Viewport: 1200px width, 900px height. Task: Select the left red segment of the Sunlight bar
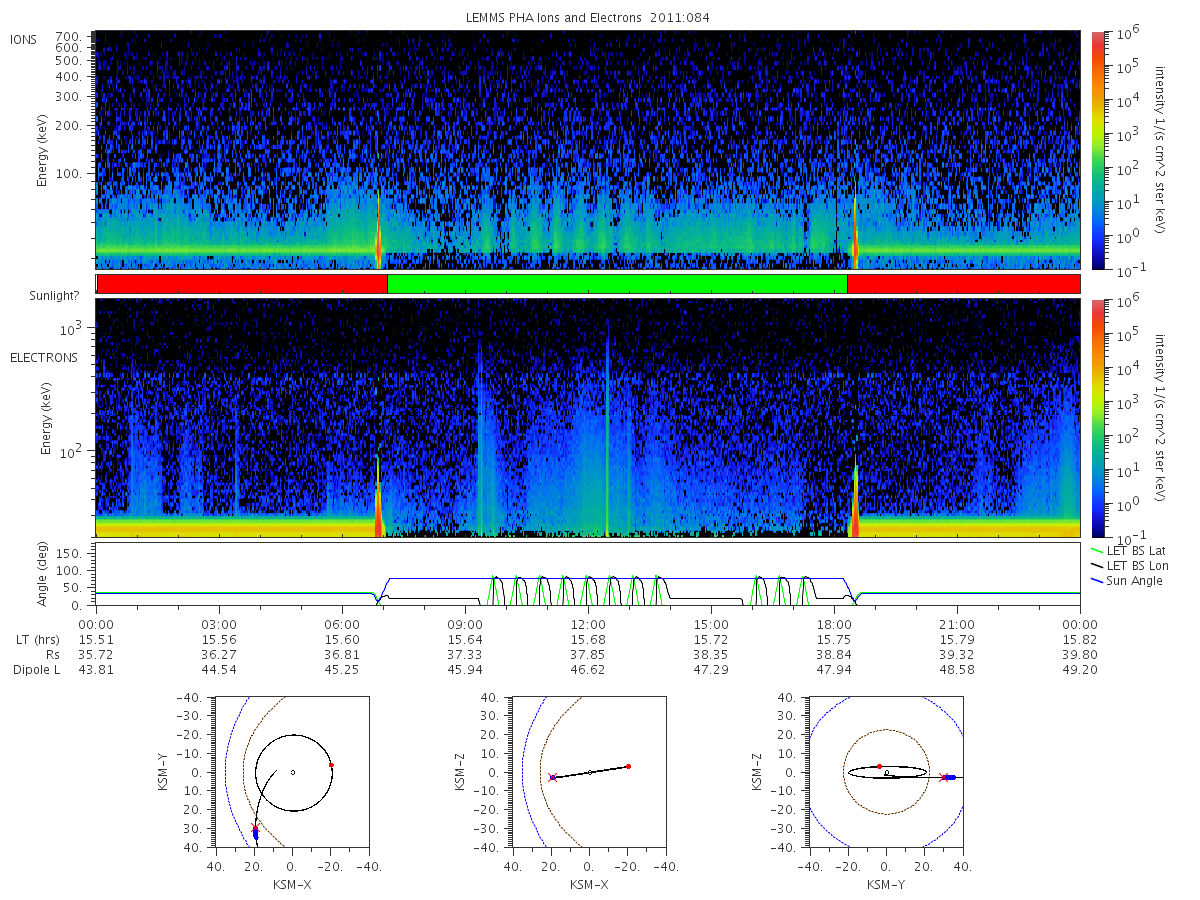pyautogui.click(x=242, y=284)
